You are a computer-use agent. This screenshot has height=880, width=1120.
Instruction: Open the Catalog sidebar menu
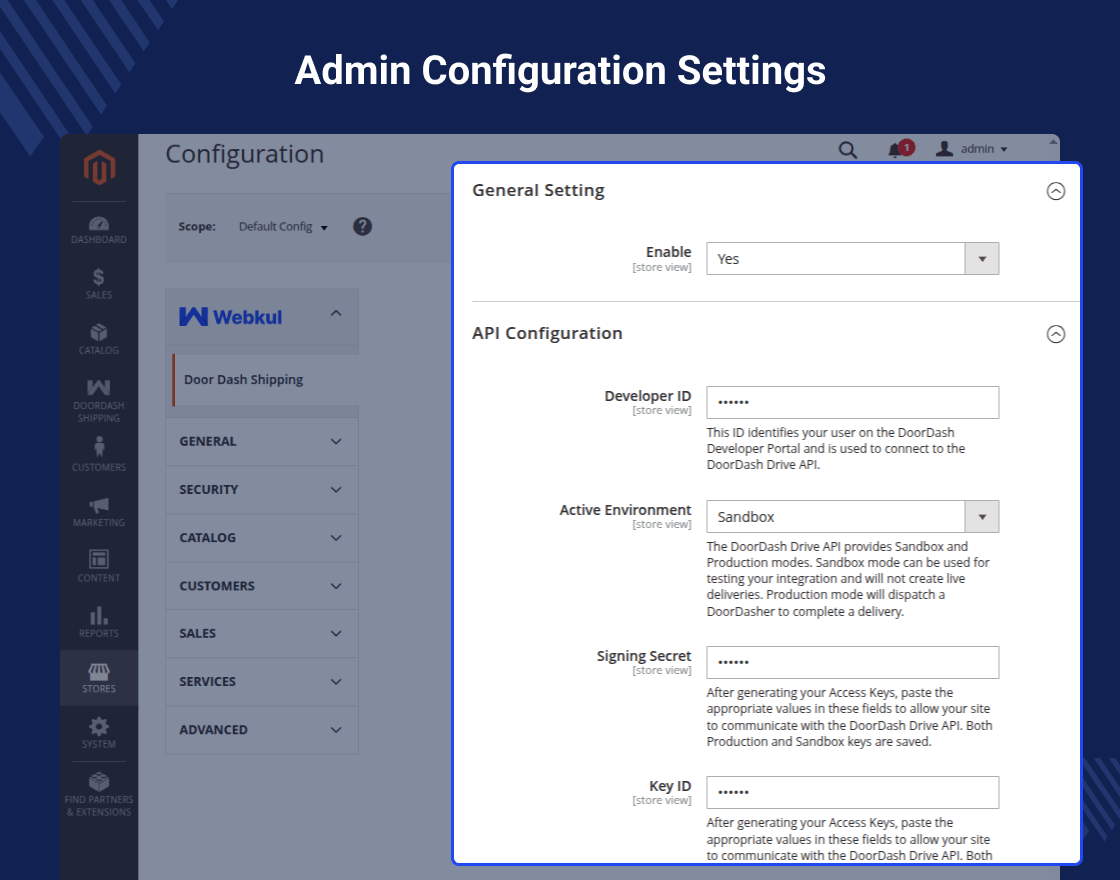(x=99, y=340)
